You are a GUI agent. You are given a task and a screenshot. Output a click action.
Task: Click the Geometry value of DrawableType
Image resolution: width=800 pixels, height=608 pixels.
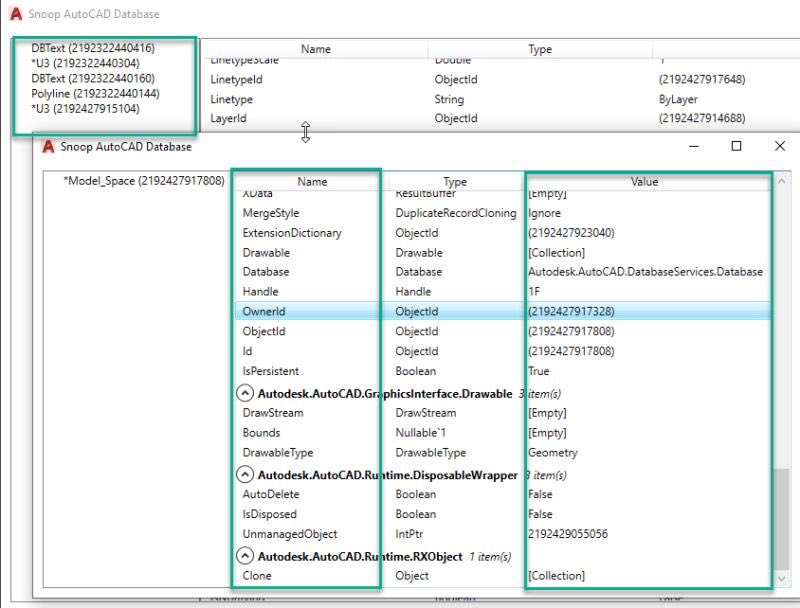coord(553,452)
